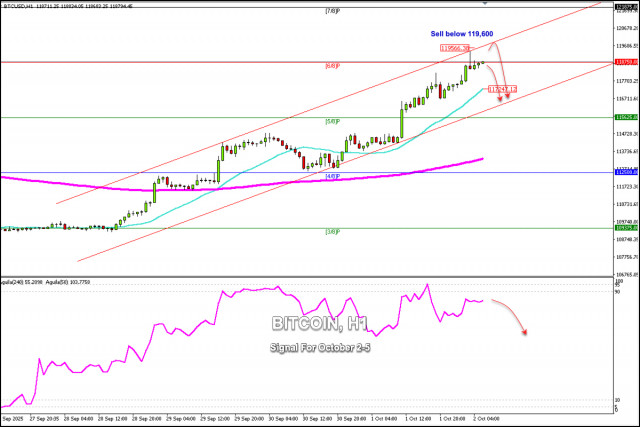Click the BTCUSD,H1 symbol title text
The image size is (640, 427).
[18, 6]
